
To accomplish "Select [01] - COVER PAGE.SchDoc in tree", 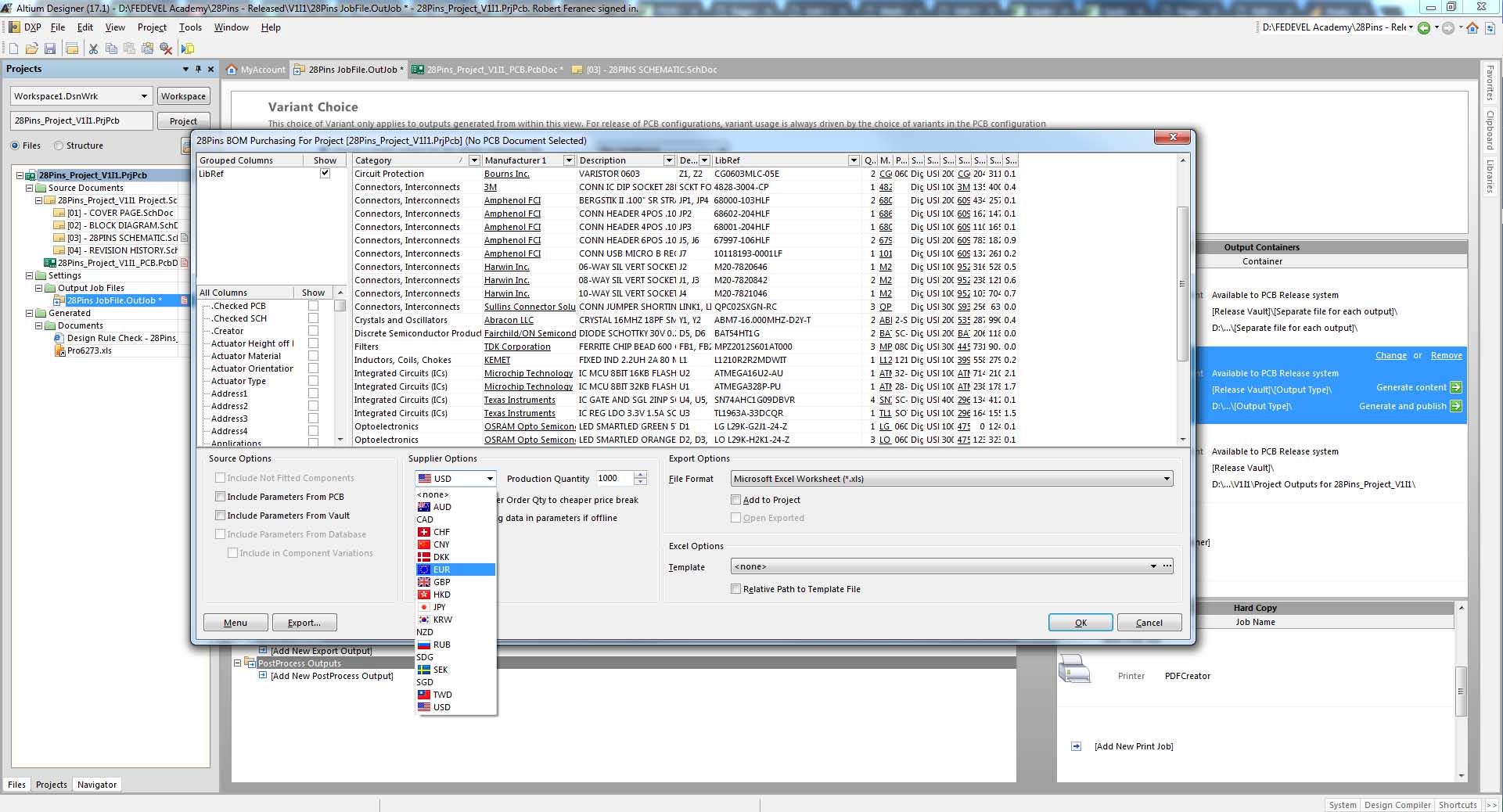I will 120,213.
